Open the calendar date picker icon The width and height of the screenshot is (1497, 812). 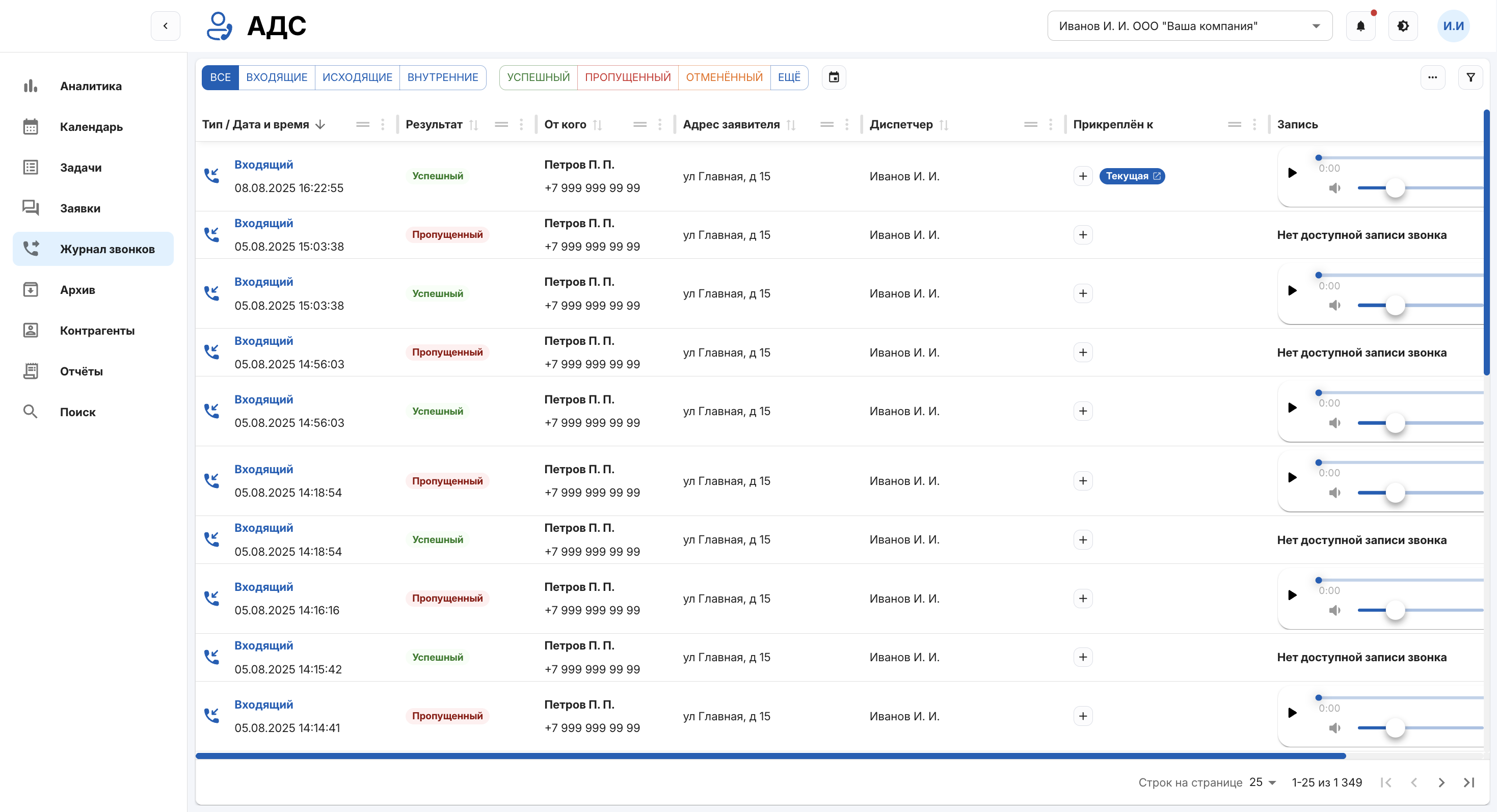pos(834,77)
